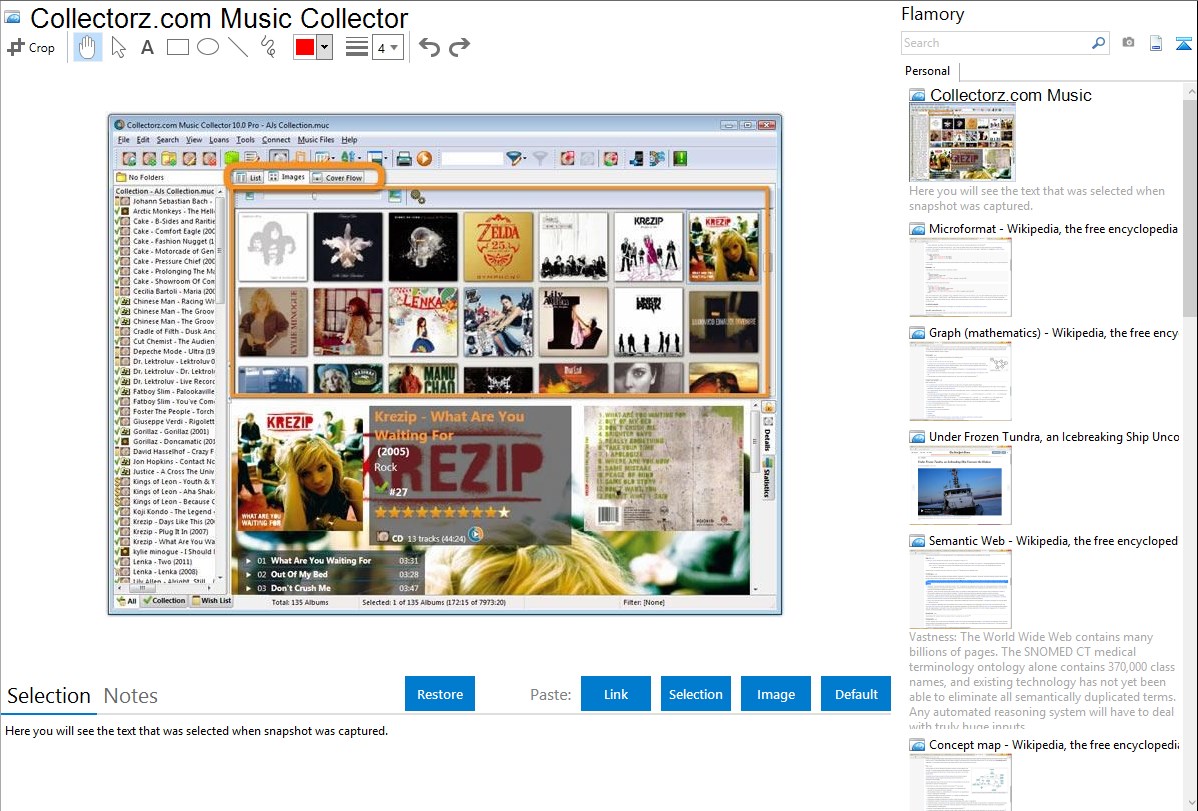The image size is (1198, 811).
Task: Click the gray selected-text placeholder under the Collectorz thumbnail
Action: point(1037,198)
